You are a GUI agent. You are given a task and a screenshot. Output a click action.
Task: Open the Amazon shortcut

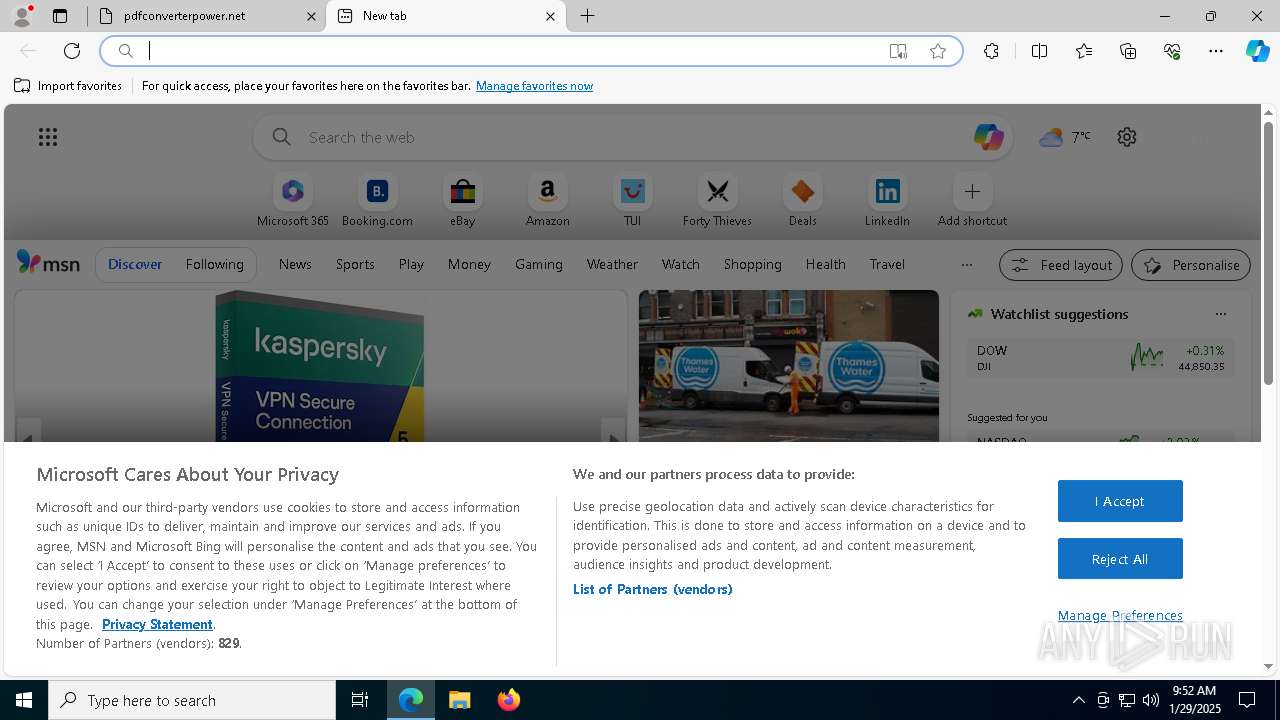[x=547, y=201]
